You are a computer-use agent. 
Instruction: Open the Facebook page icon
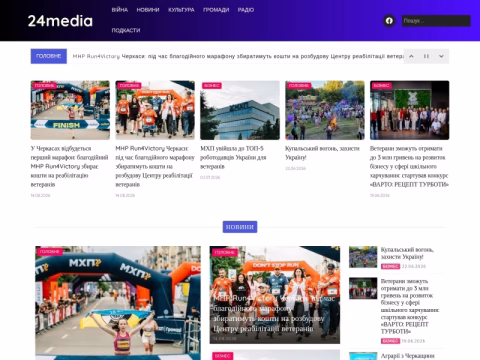(x=389, y=21)
